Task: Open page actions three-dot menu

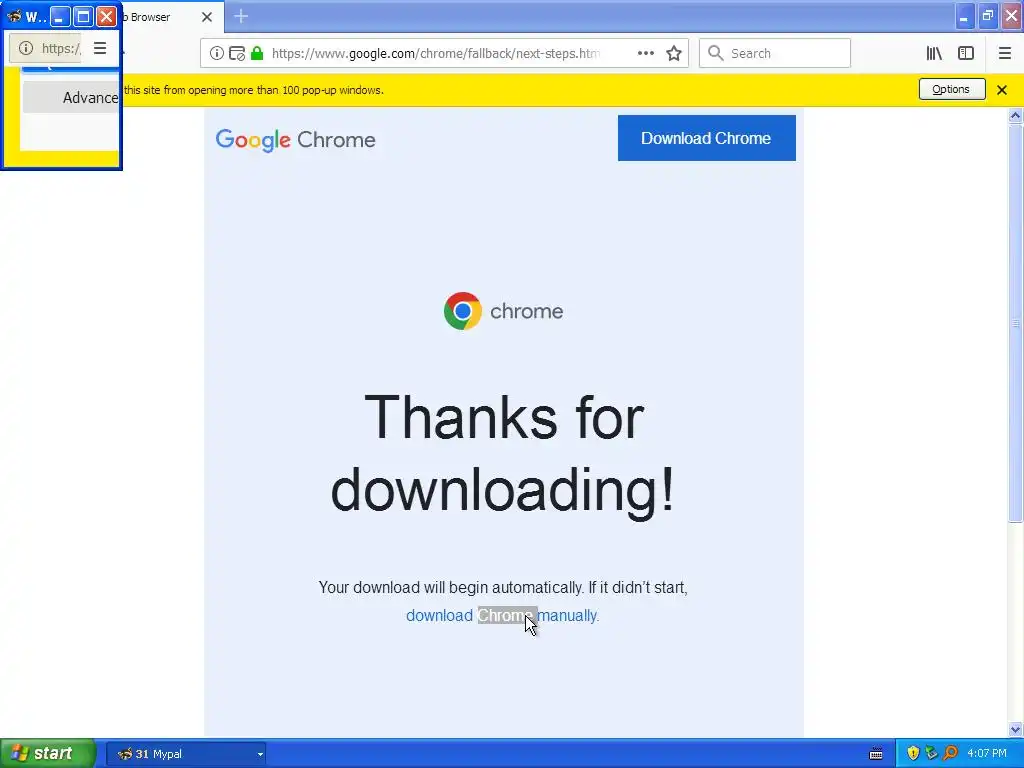Action: [x=646, y=54]
